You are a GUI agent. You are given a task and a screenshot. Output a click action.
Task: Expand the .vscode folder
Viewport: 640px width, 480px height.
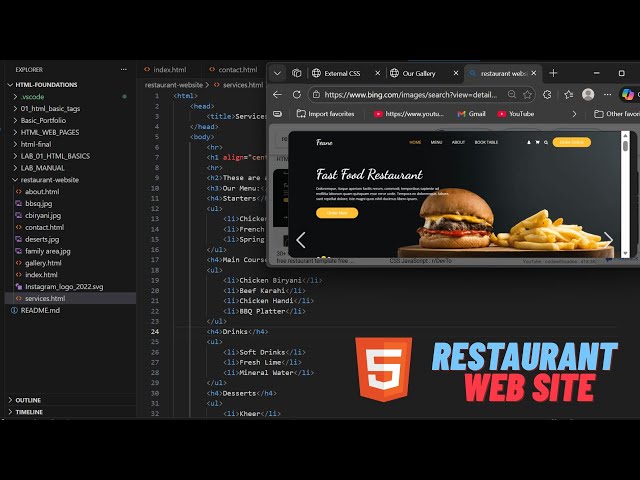coord(32,97)
